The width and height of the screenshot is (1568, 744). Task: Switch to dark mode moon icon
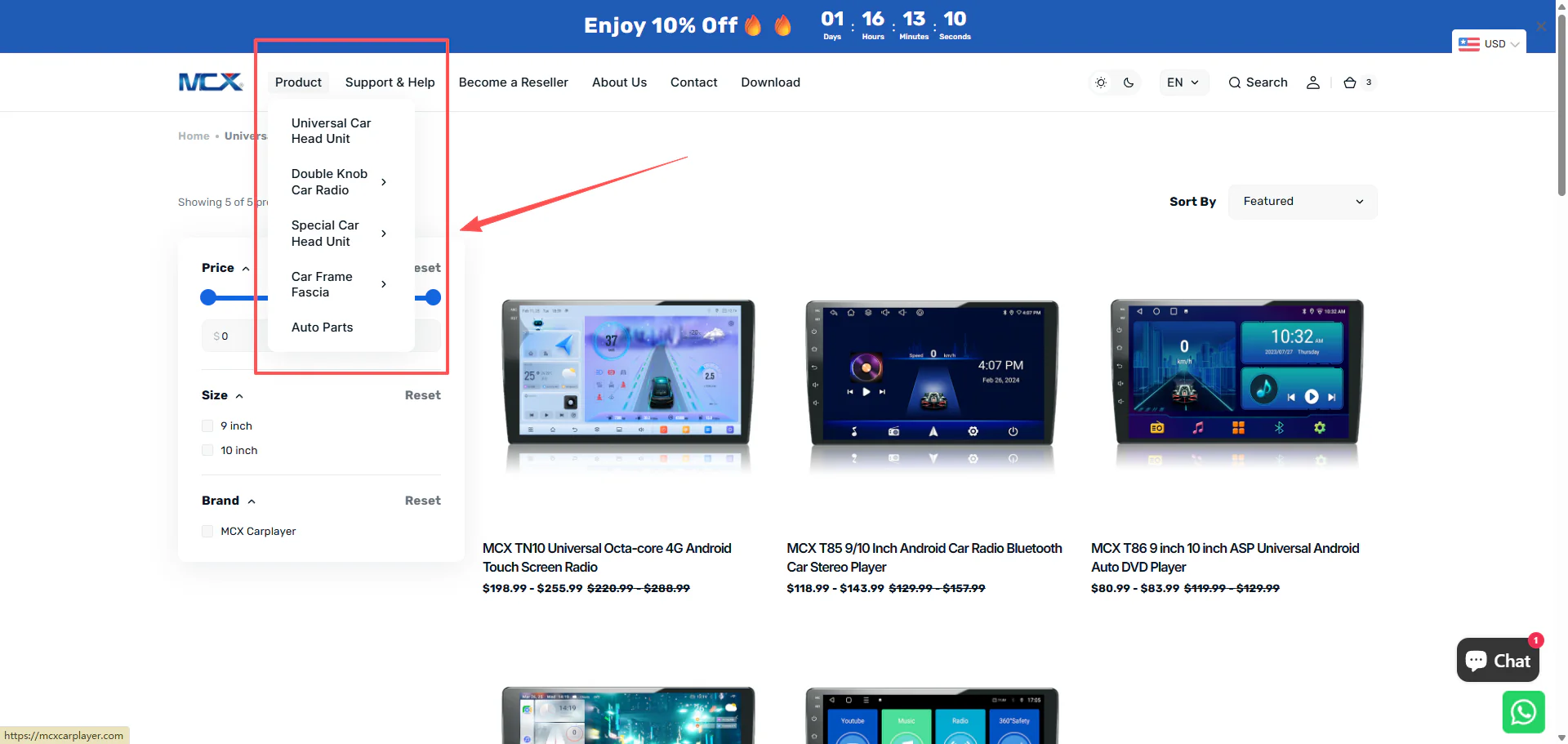1129,82
